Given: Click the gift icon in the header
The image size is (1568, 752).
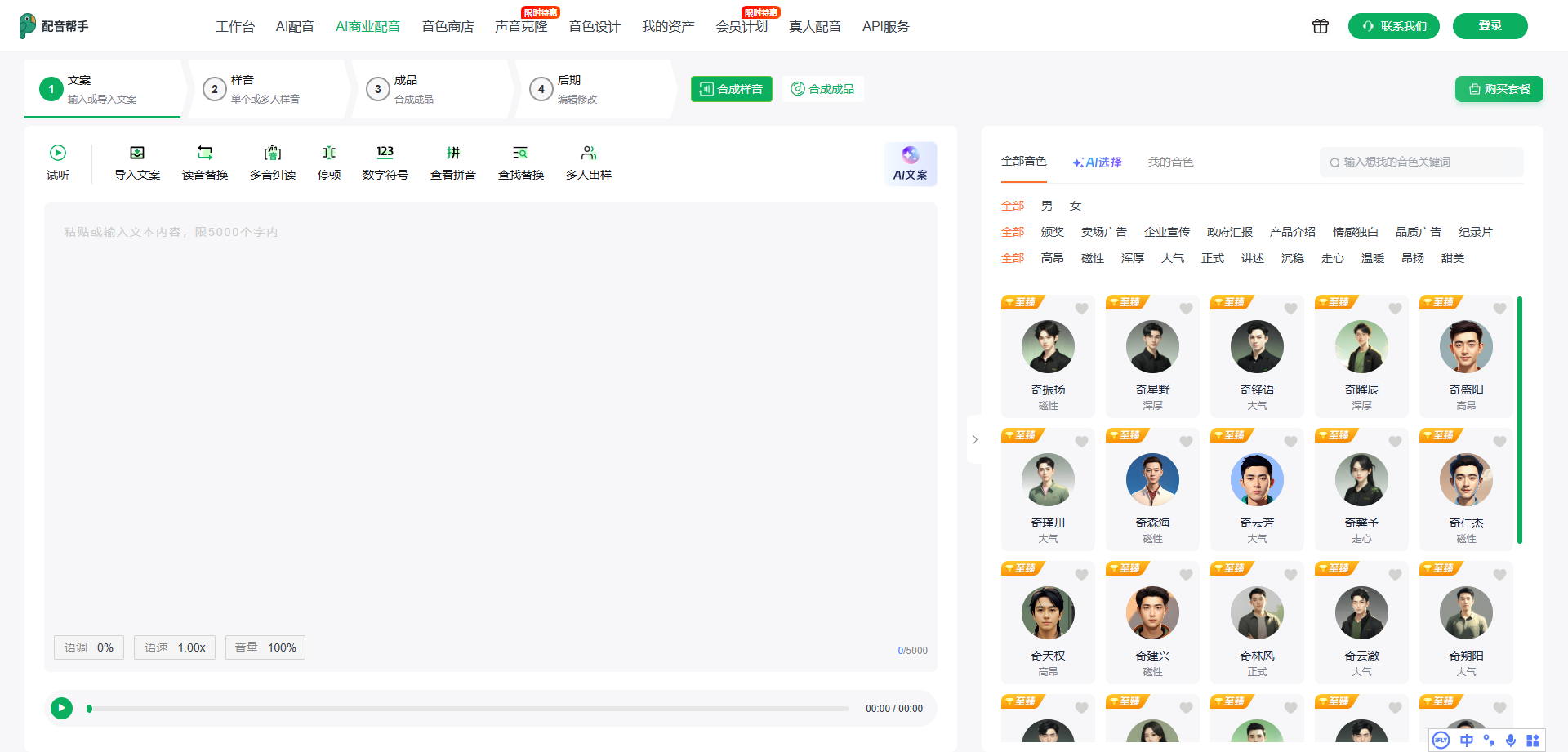Looking at the screenshot, I should [1321, 26].
